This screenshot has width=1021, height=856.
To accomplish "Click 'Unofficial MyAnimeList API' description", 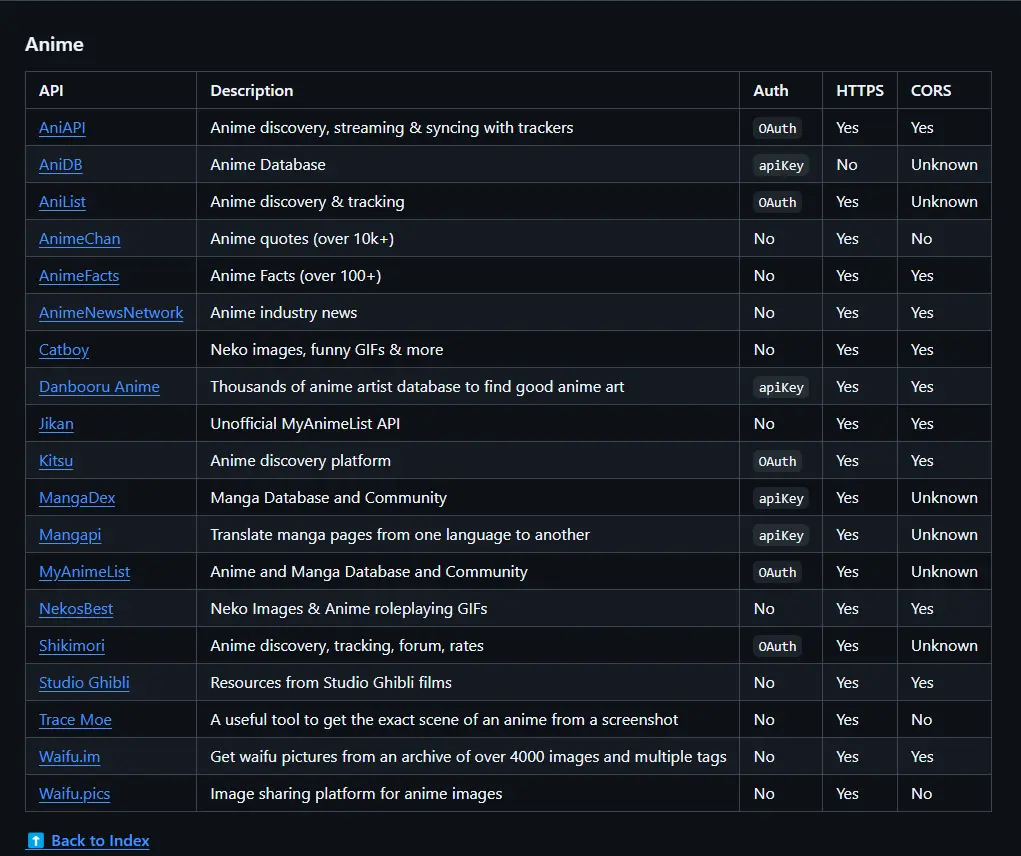I will click(305, 424).
